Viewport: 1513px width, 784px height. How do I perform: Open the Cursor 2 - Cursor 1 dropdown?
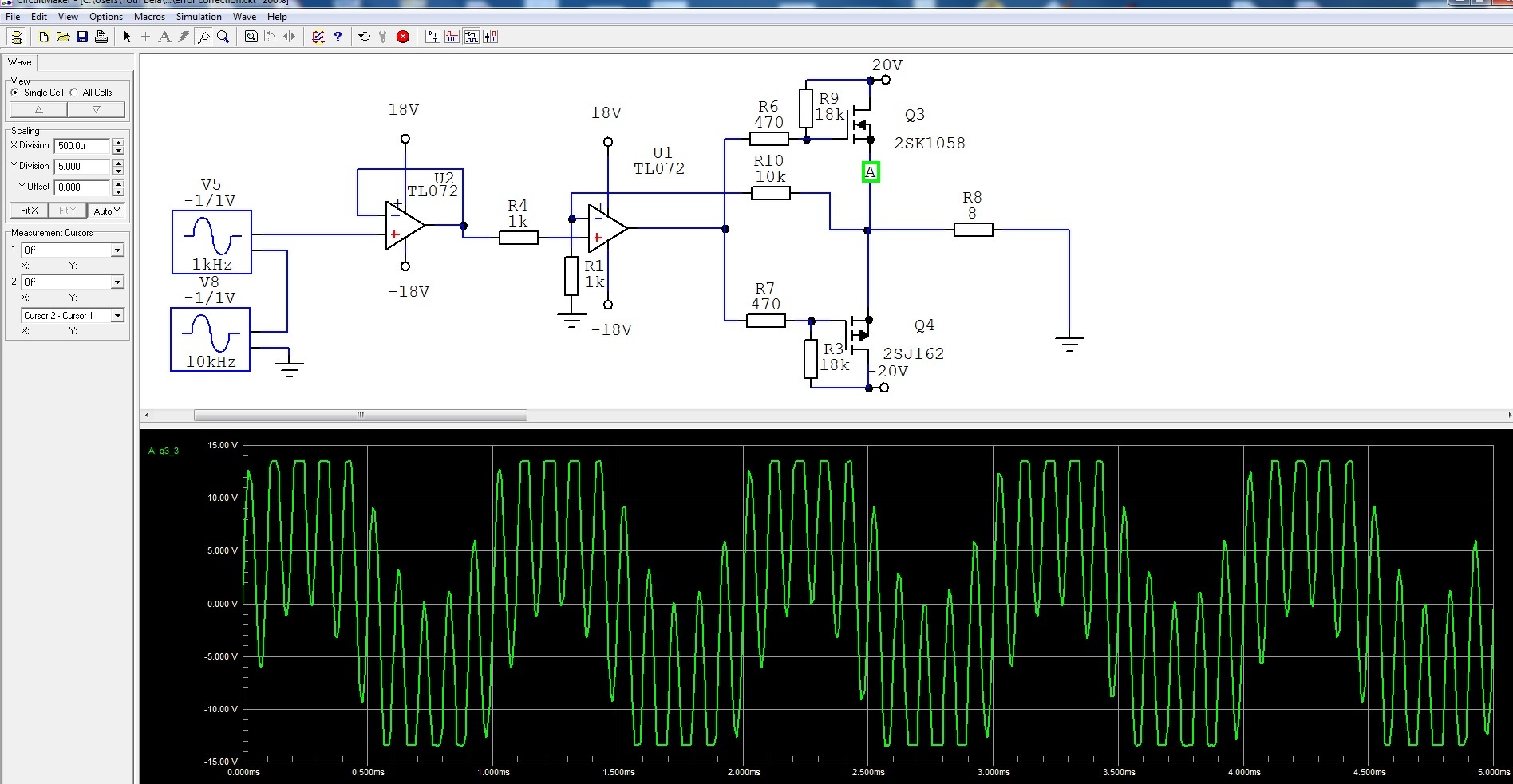coord(117,316)
